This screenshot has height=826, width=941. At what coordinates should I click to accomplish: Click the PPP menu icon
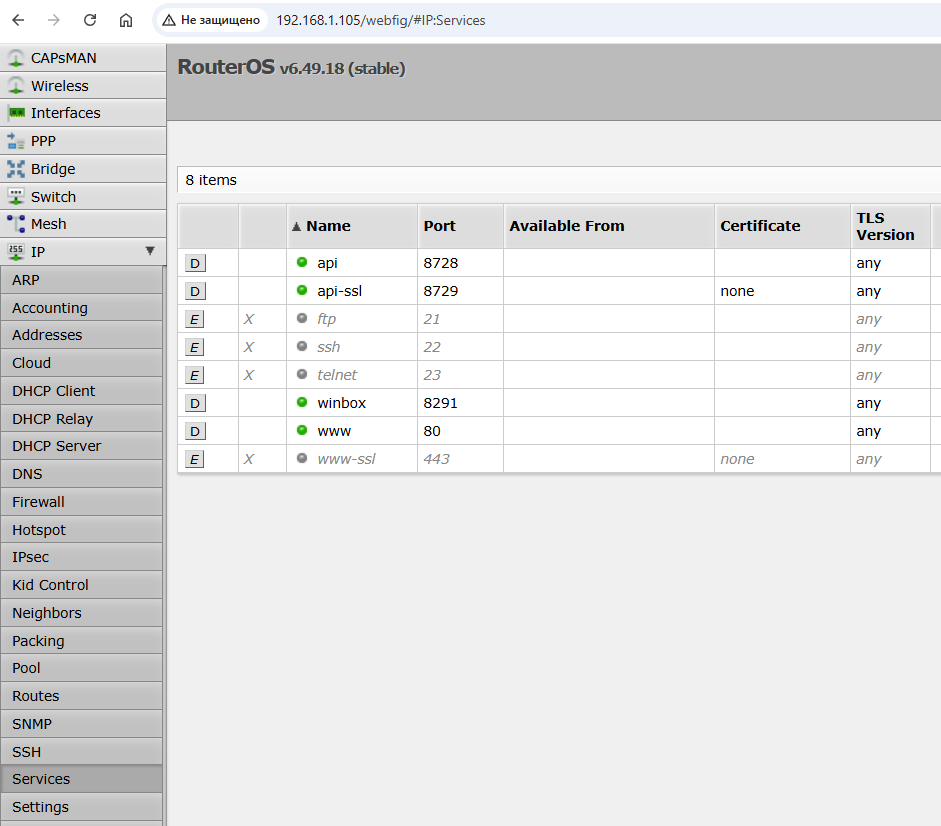16,141
